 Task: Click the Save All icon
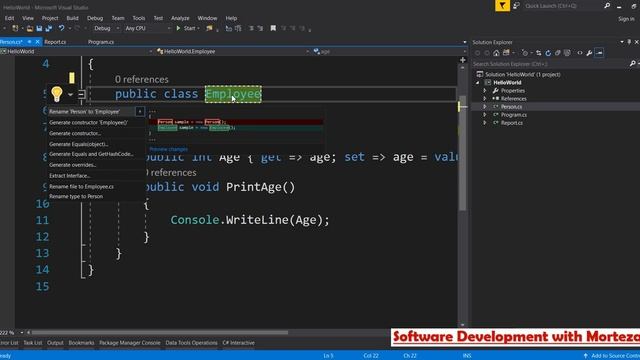[x=49, y=29]
